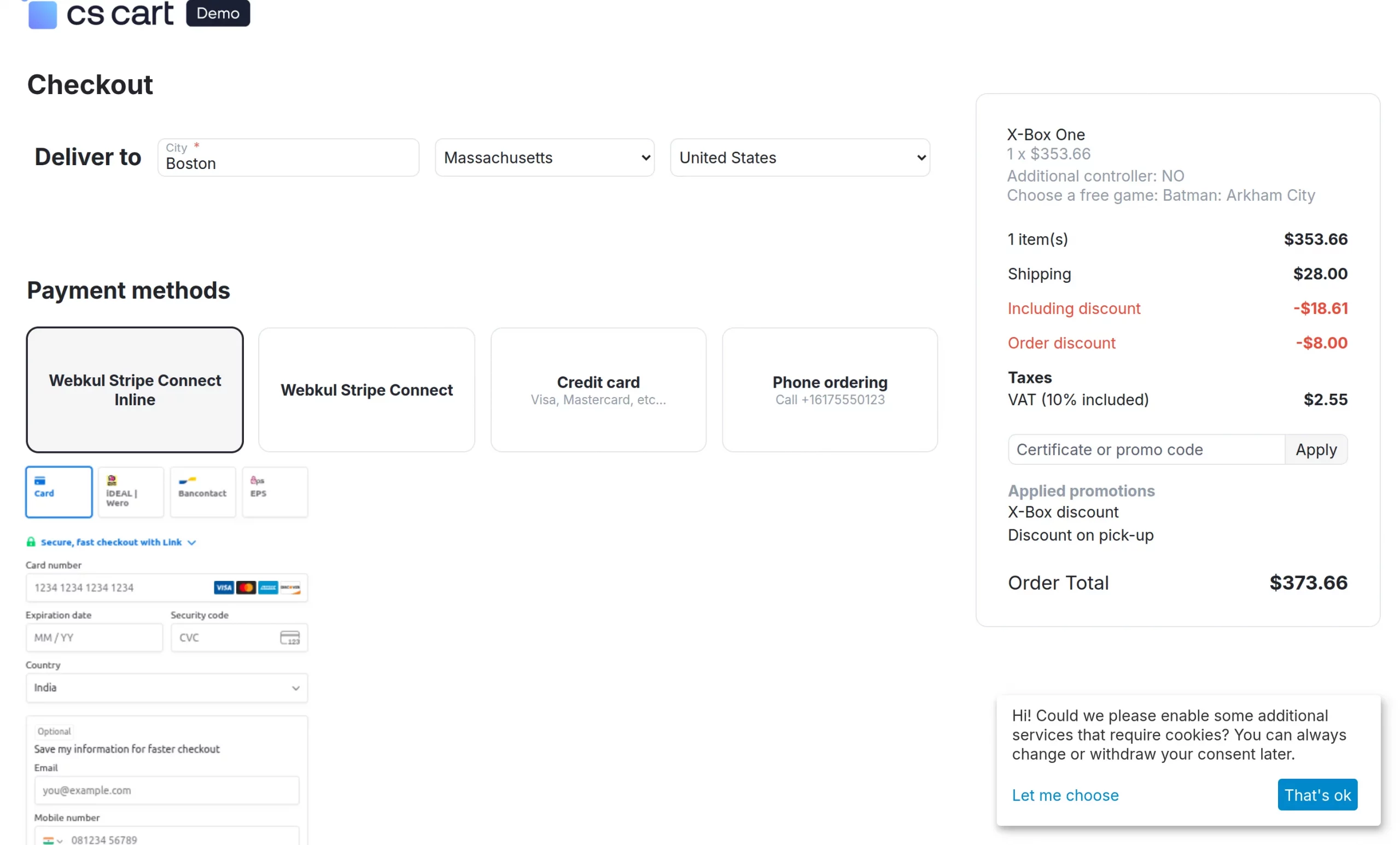Select the Bancontact payment tab
This screenshot has width=1400, height=845.
point(203,492)
